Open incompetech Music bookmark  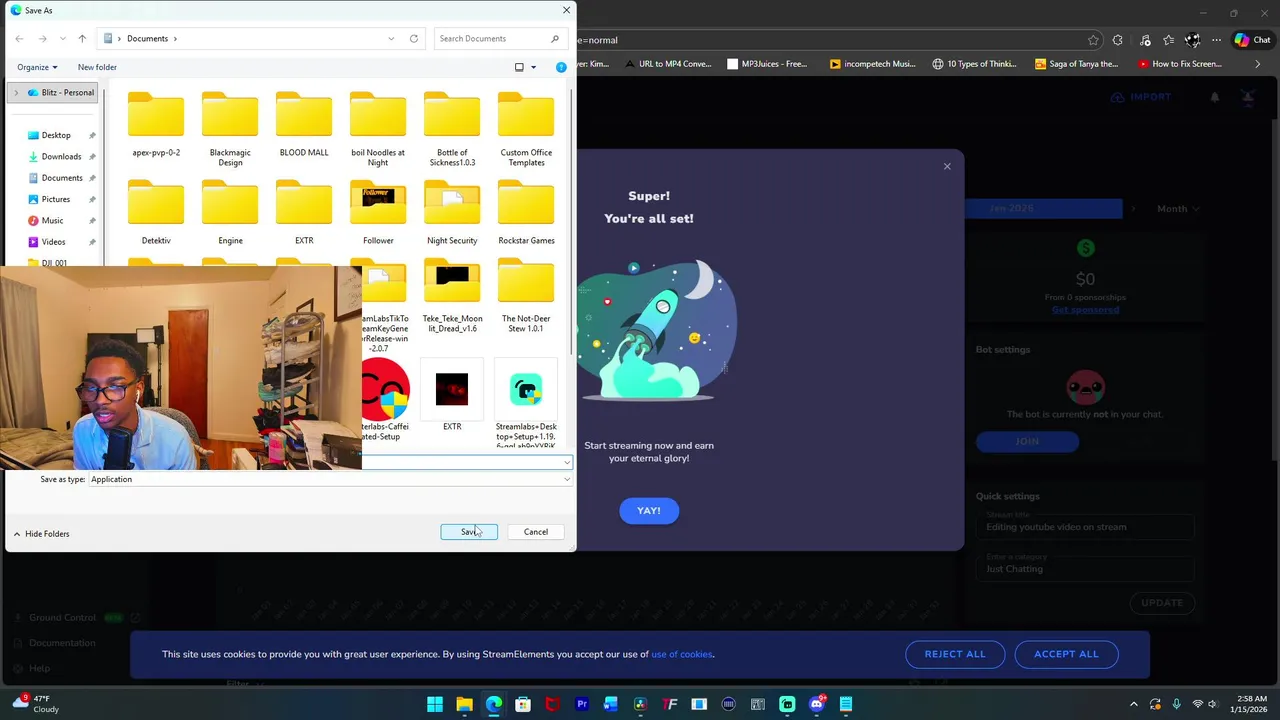[872, 64]
